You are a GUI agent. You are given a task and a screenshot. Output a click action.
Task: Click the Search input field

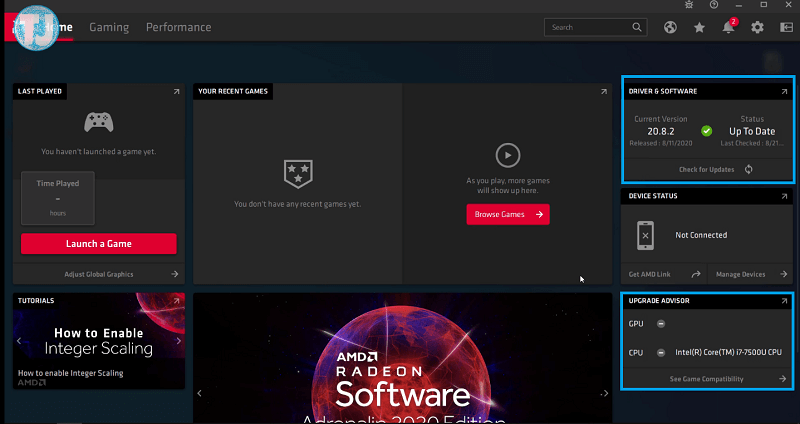[595, 28]
